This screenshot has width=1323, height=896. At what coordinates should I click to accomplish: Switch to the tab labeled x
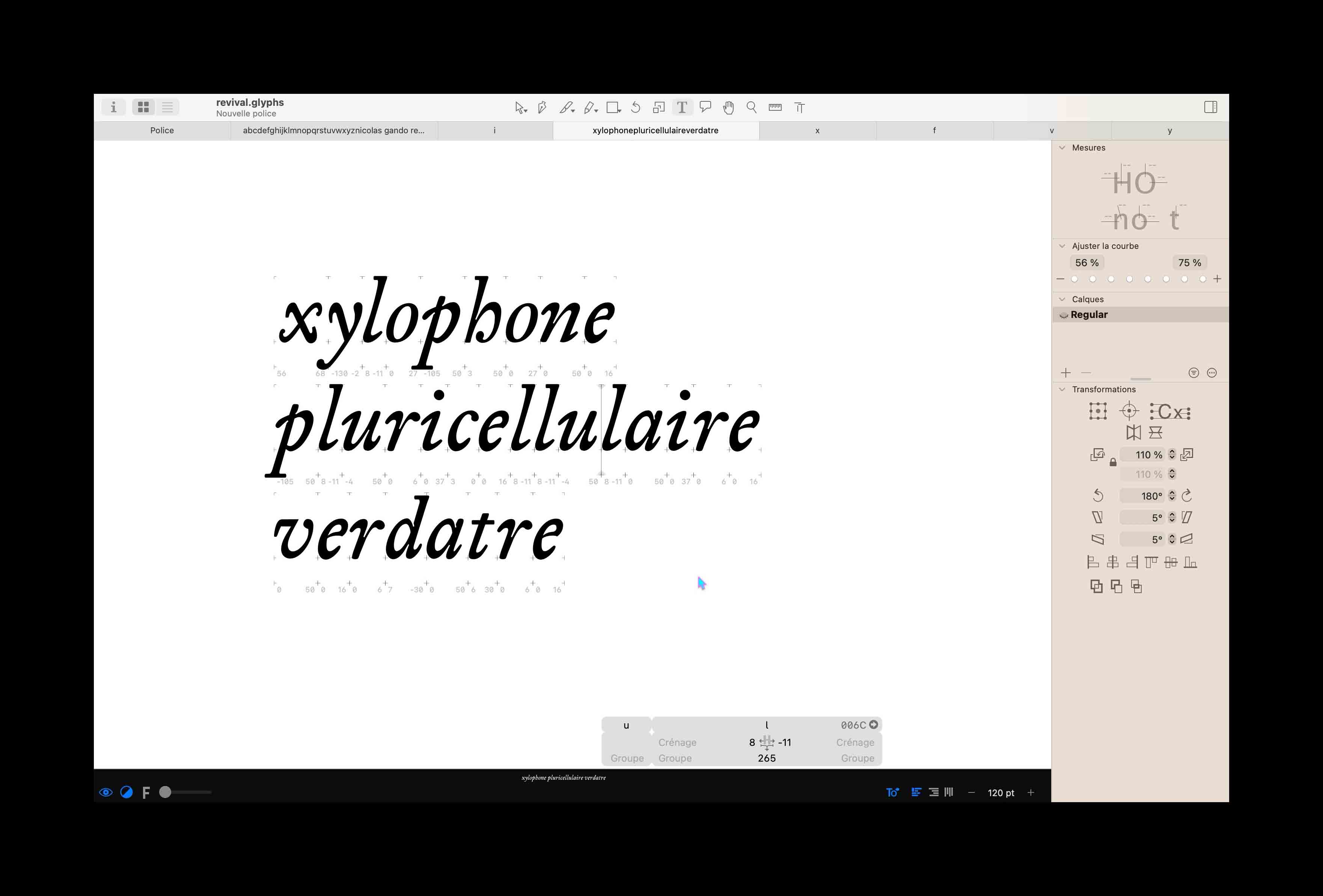pyautogui.click(x=817, y=130)
